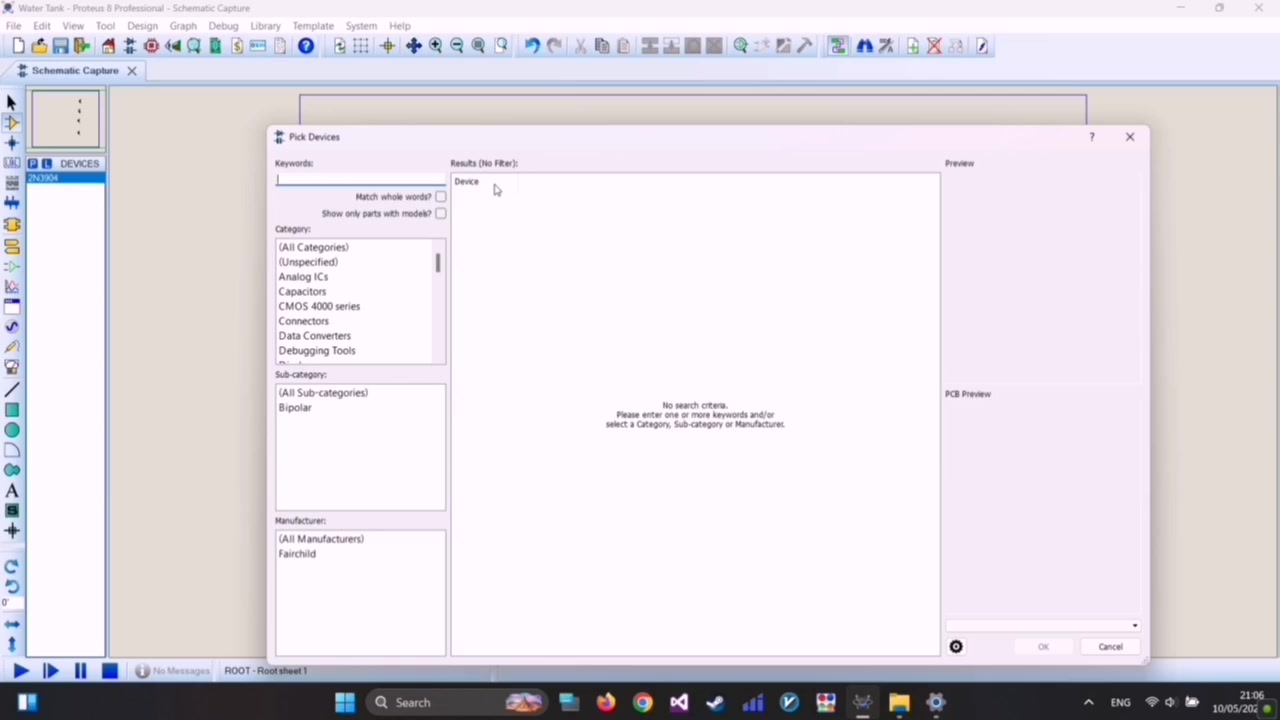Click the settings gear icon in Pick Devices
Screen dimensions: 1280x720
[x=956, y=647]
